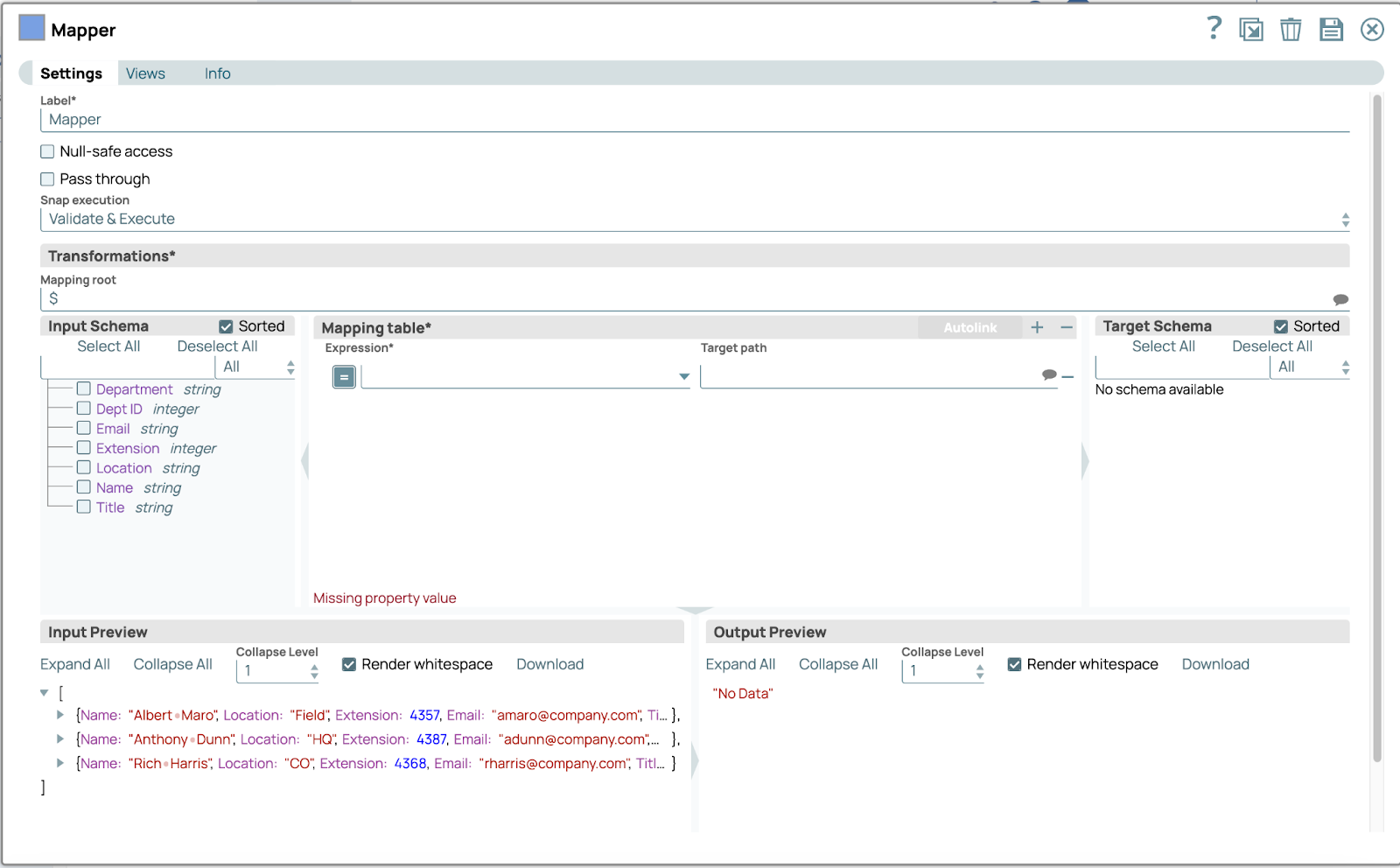Open the Info tab
This screenshot has height=868, width=1400.
click(x=217, y=73)
